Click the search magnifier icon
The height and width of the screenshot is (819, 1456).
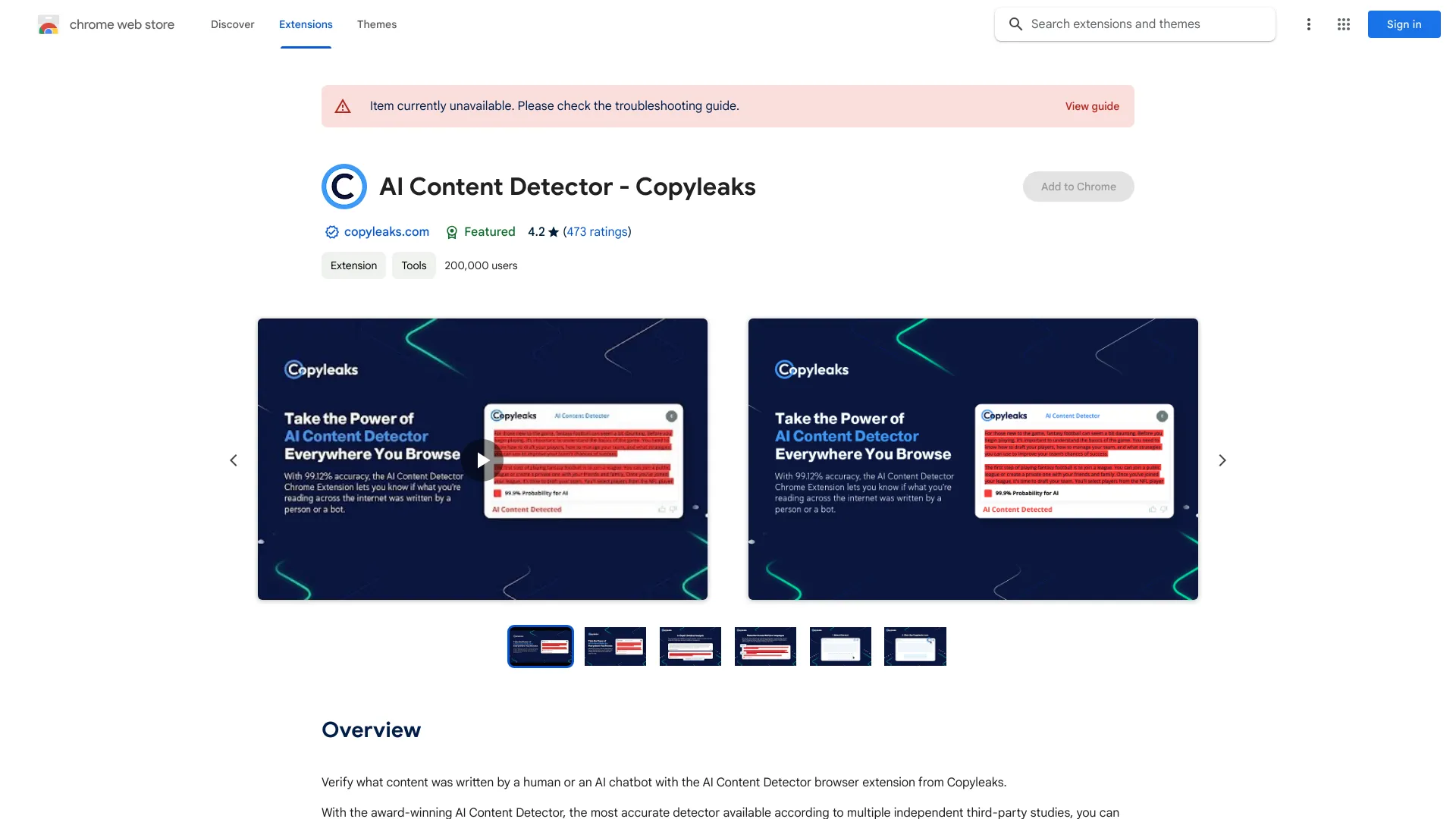1015,24
